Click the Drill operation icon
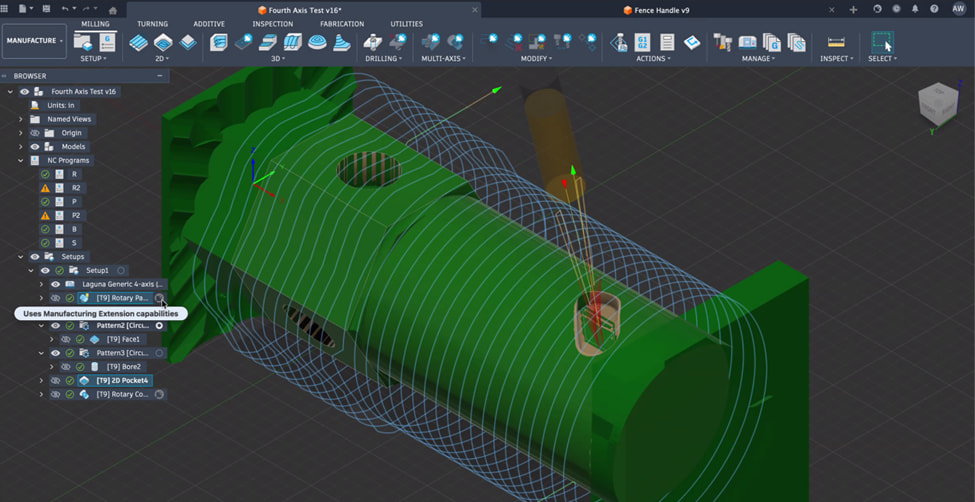975x502 pixels. click(373, 42)
